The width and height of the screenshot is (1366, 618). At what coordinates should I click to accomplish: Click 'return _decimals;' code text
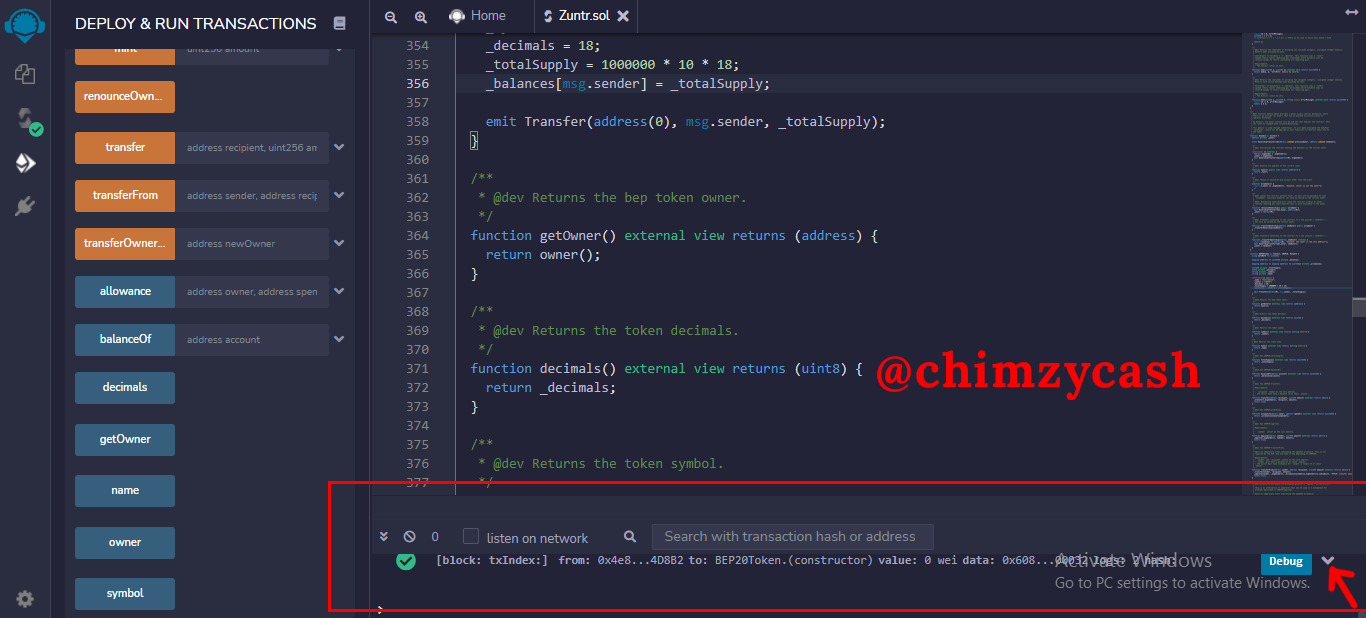tap(551, 388)
